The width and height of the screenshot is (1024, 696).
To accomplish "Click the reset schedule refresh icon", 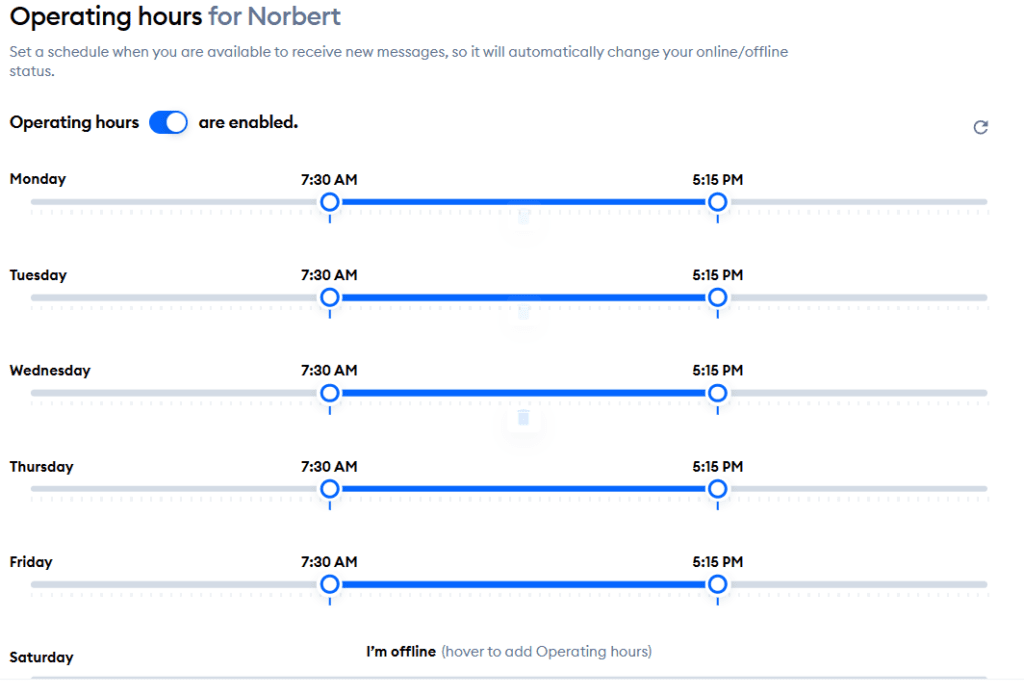I will click(x=981, y=127).
